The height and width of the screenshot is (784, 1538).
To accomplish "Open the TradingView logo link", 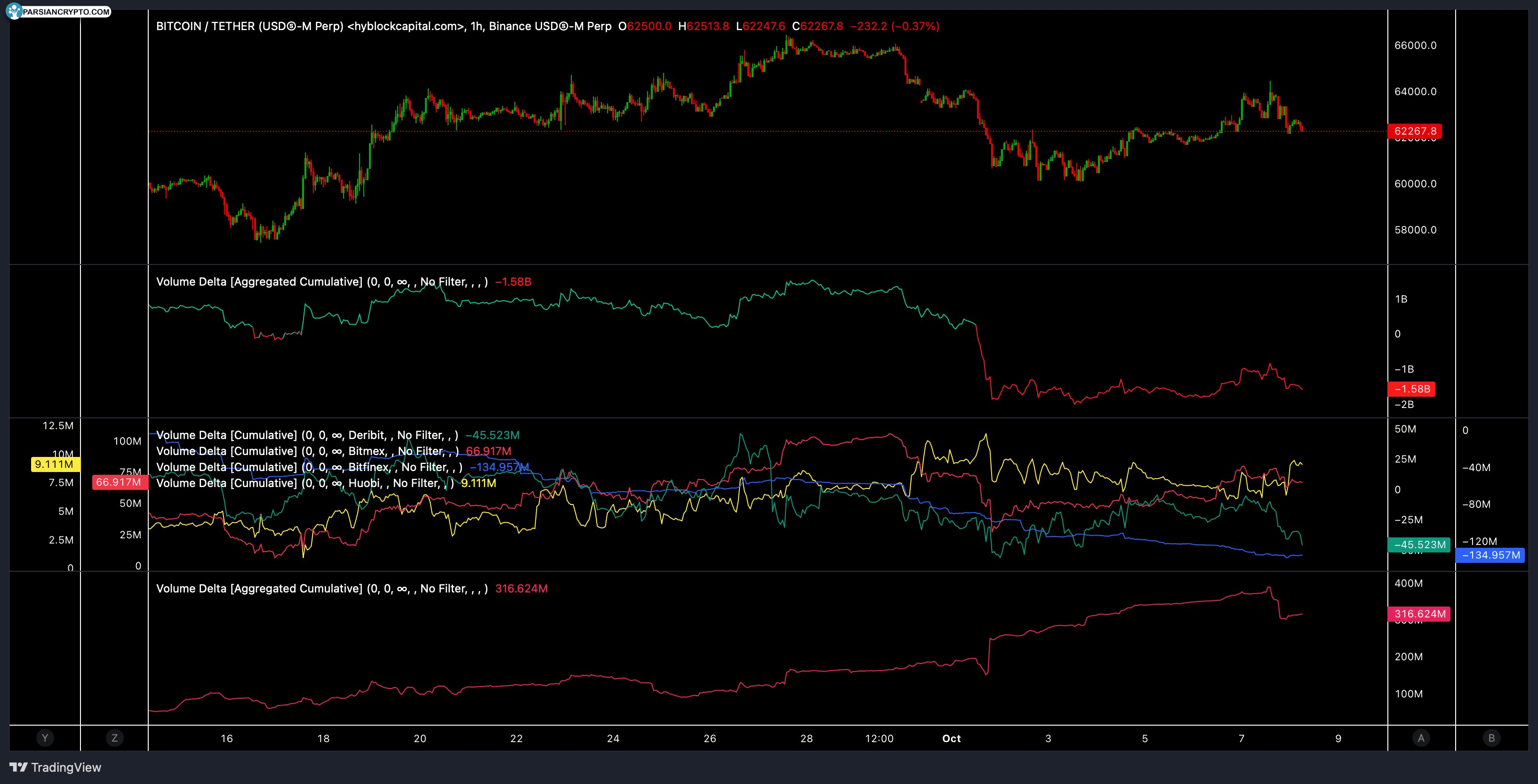I will [56, 767].
